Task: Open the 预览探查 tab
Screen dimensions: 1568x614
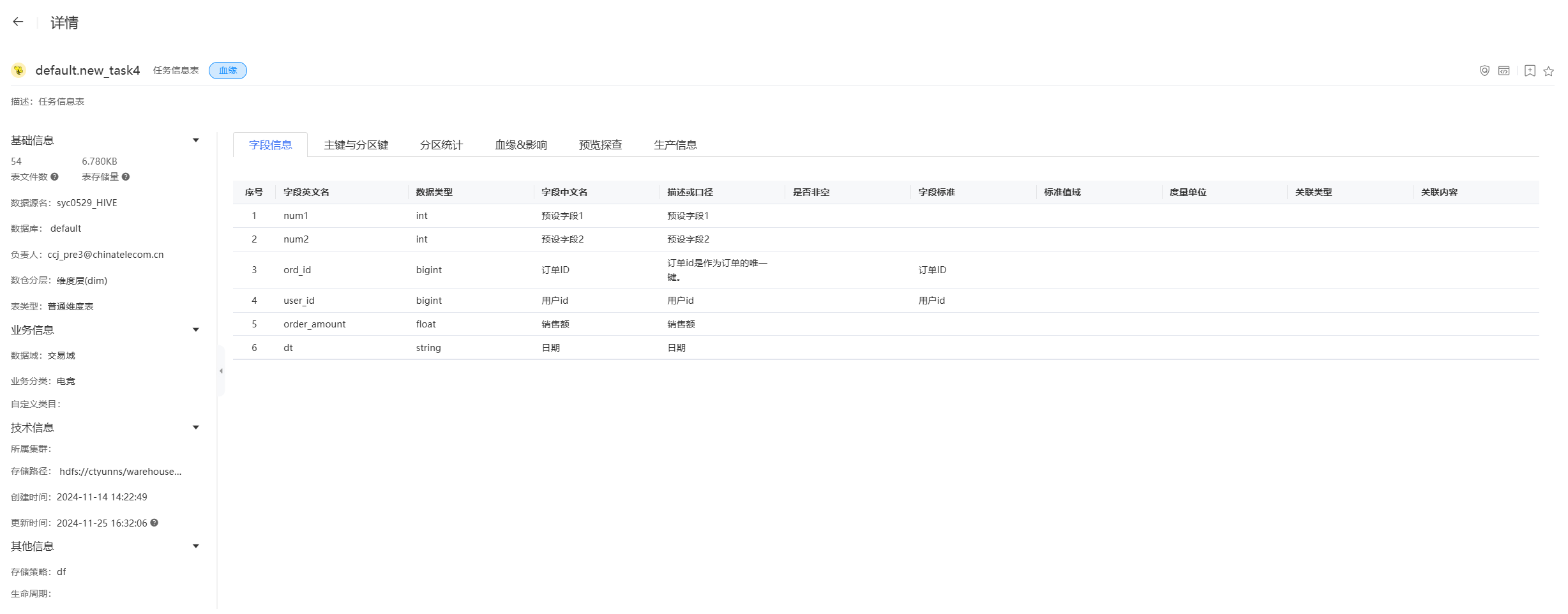Action: tap(600, 145)
